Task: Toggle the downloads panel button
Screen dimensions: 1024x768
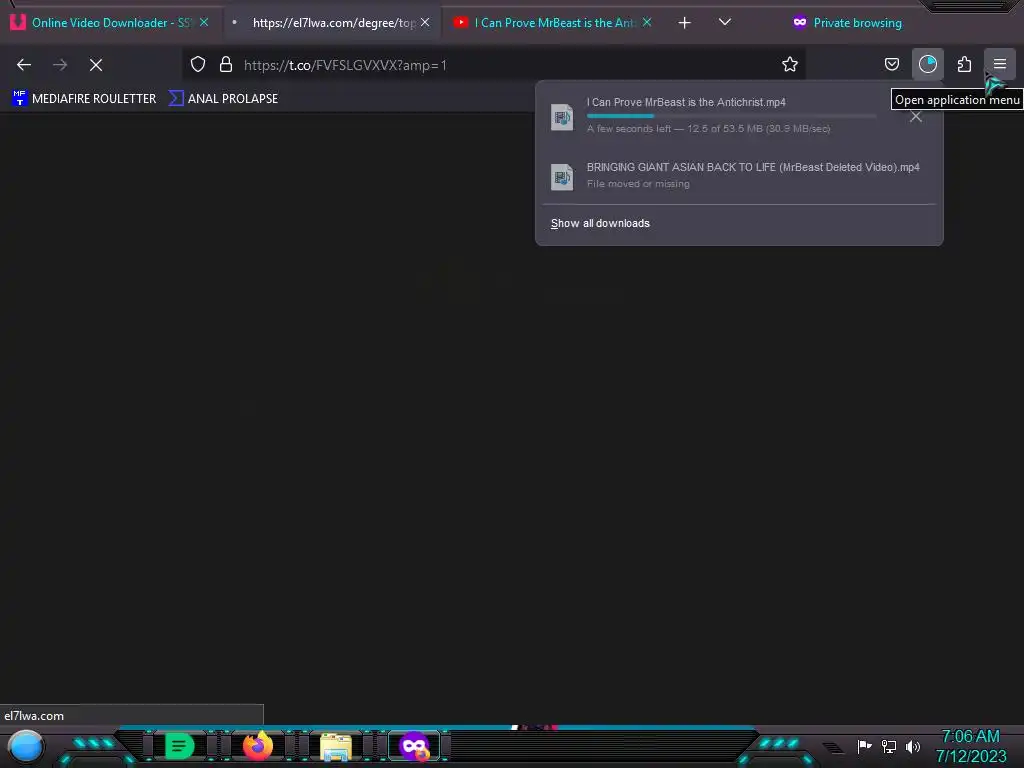Action: click(927, 64)
